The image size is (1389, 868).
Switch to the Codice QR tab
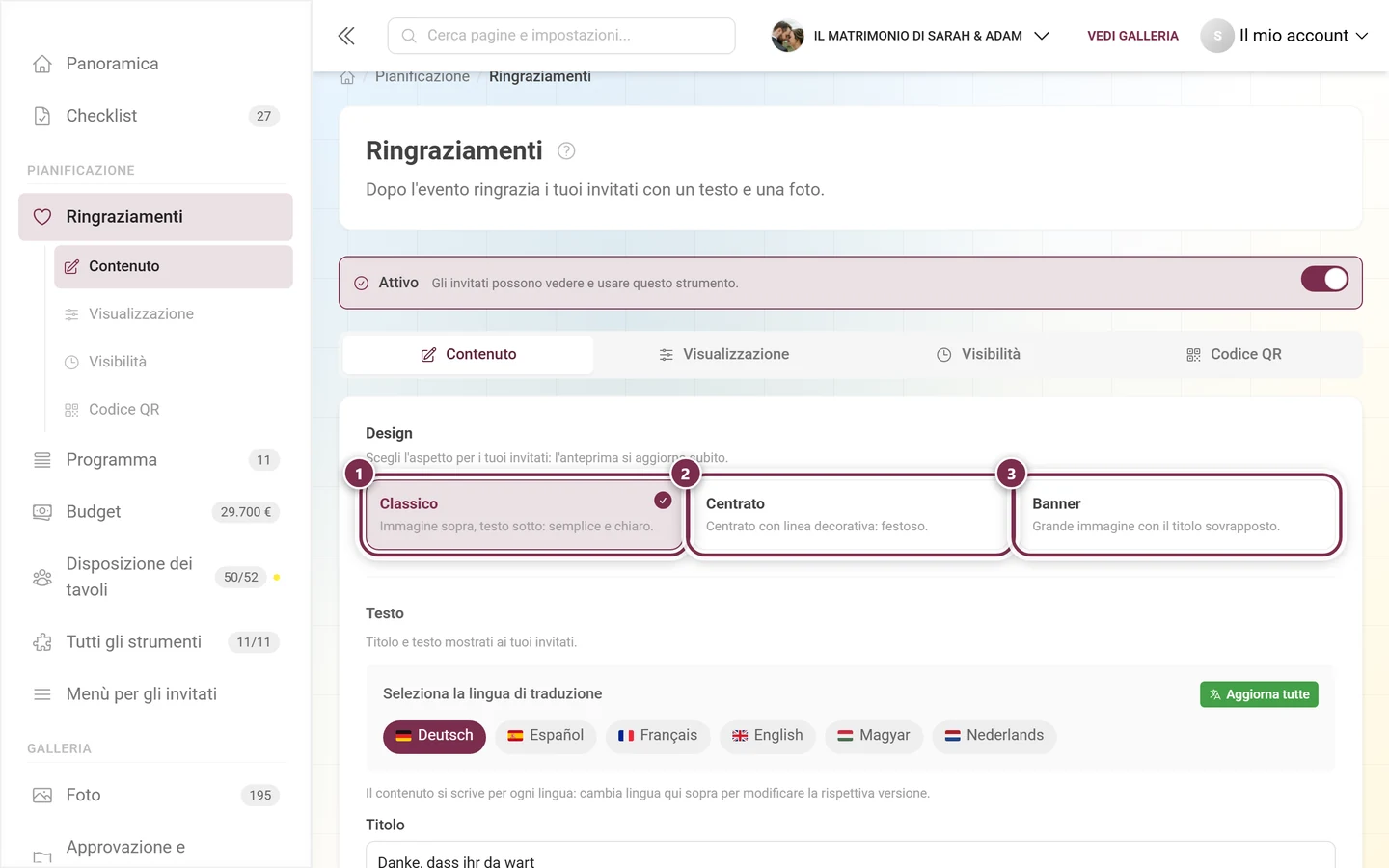[1234, 355]
